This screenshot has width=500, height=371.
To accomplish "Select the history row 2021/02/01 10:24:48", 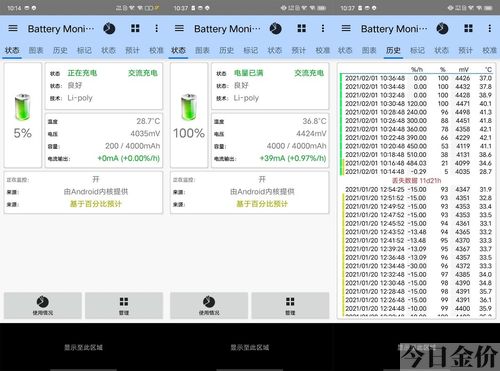I will pos(418,129).
